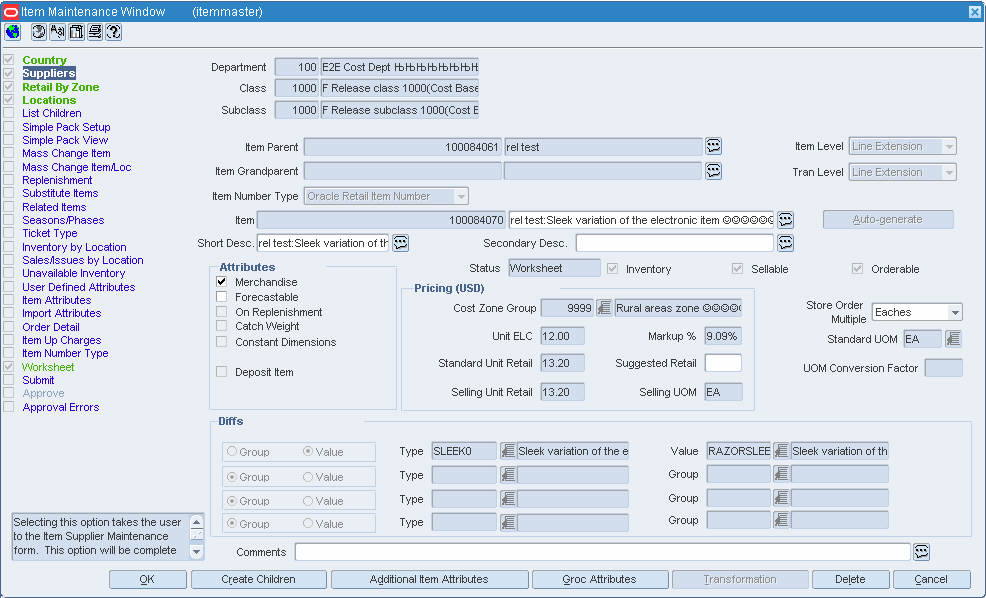986x598 pixels.
Task: Click the print icon in the toolbar
Action: tap(95, 31)
